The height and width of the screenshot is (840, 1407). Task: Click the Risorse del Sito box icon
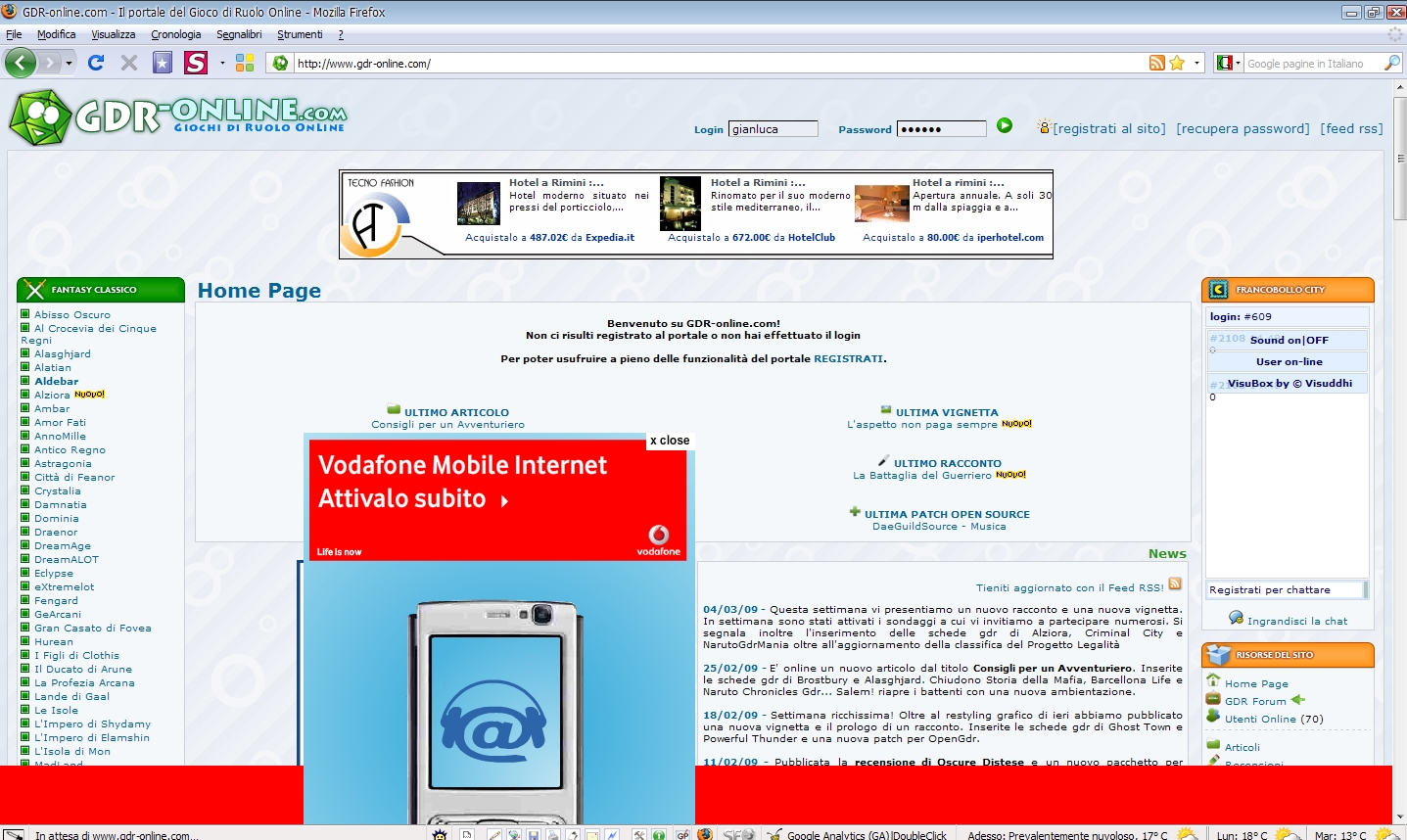(1218, 654)
